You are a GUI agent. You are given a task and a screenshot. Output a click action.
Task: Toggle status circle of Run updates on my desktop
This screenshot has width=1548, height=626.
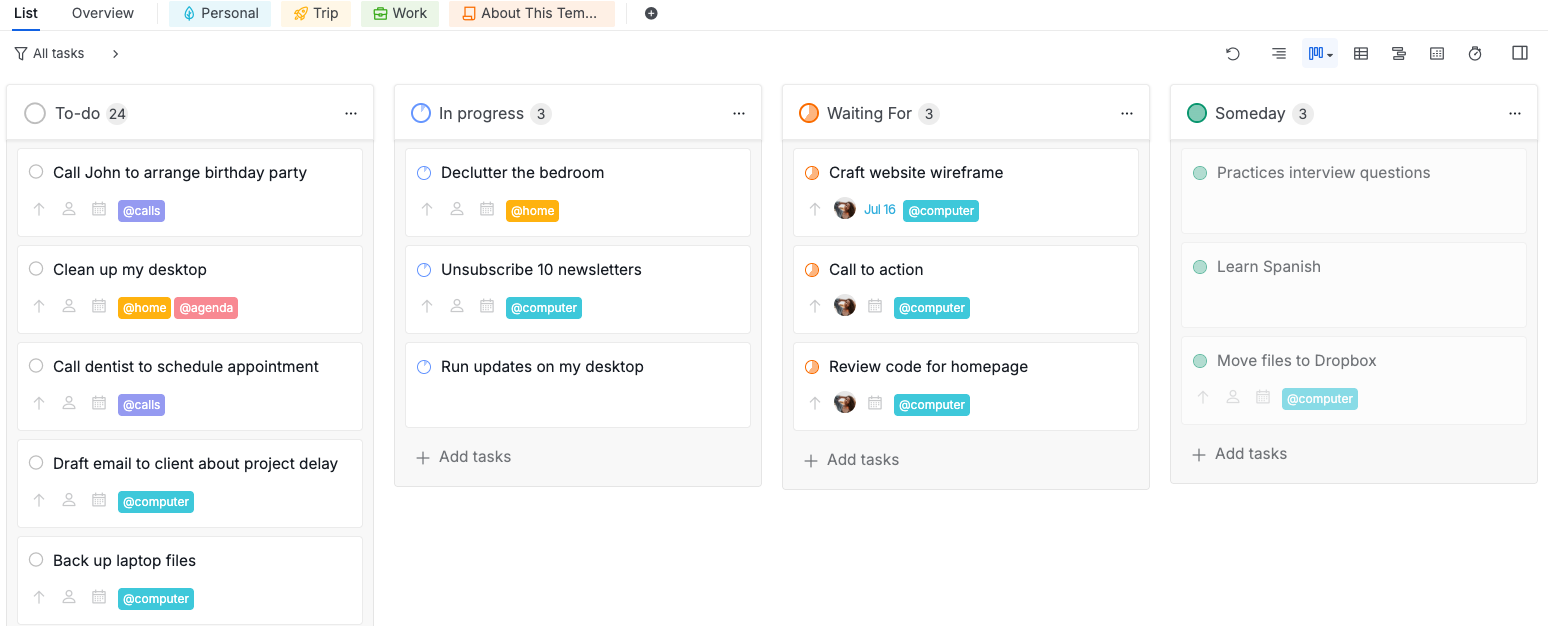point(424,367)
